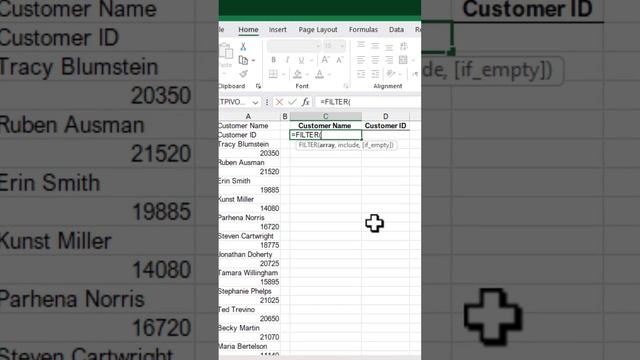Open the Font settings dialog launcher
Image resolution: width=640 pixels, height=360 pixels.
[x=346, y=86]
